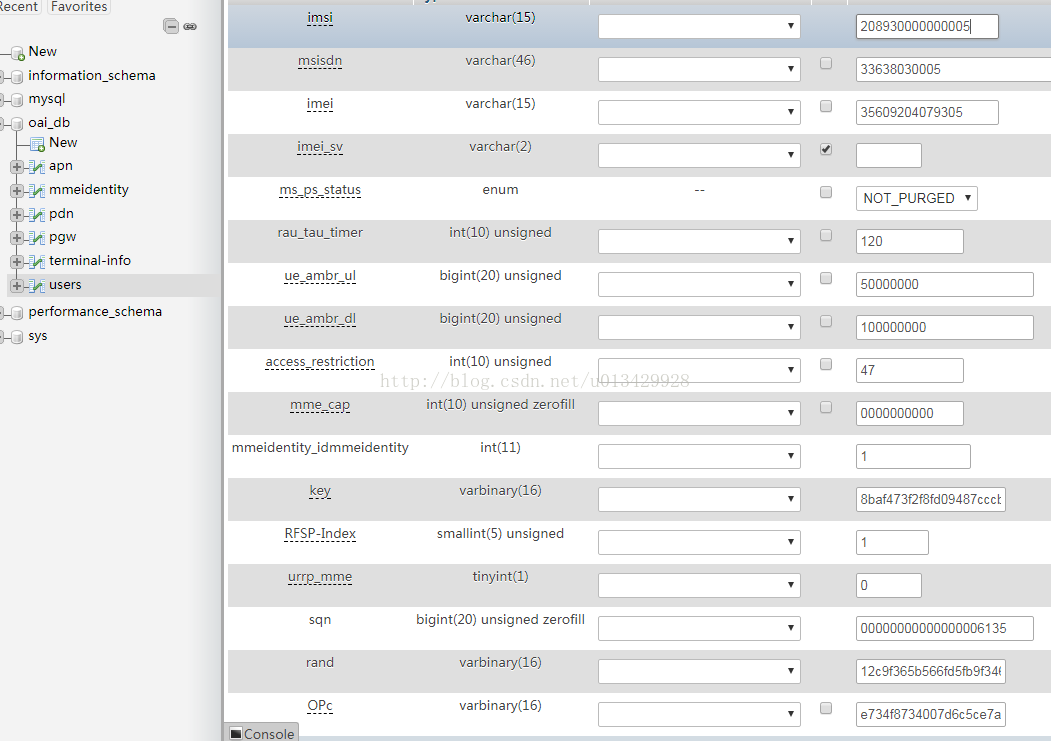
Task: Expand the users table tree node
Action: click(17, 286)
